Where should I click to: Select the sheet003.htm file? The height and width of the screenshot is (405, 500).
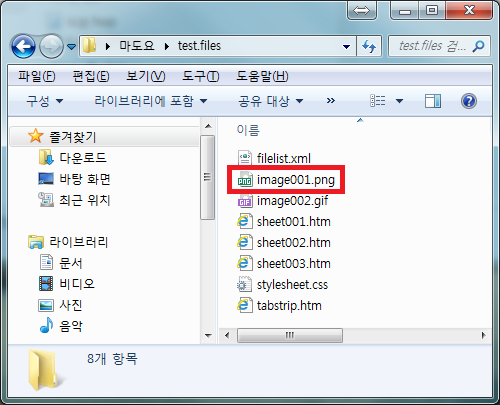[x=293, y=264]
